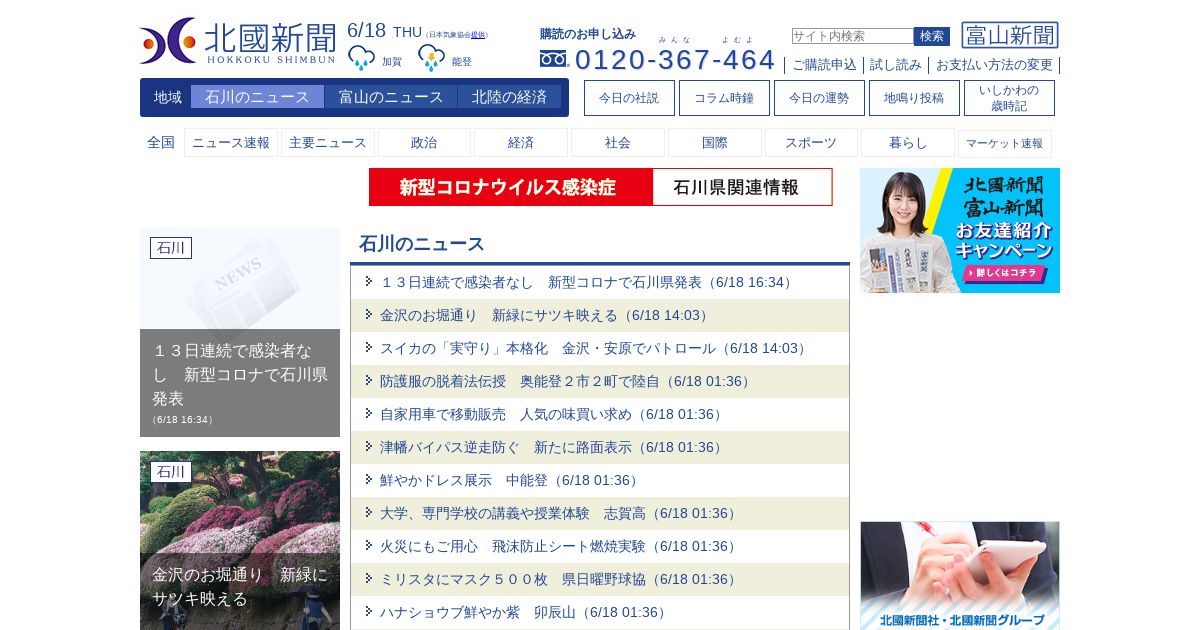Viewport: 1200px width, 630px height.
Task: Open 石川県関連情報 banner section
Action: point(742,187)
